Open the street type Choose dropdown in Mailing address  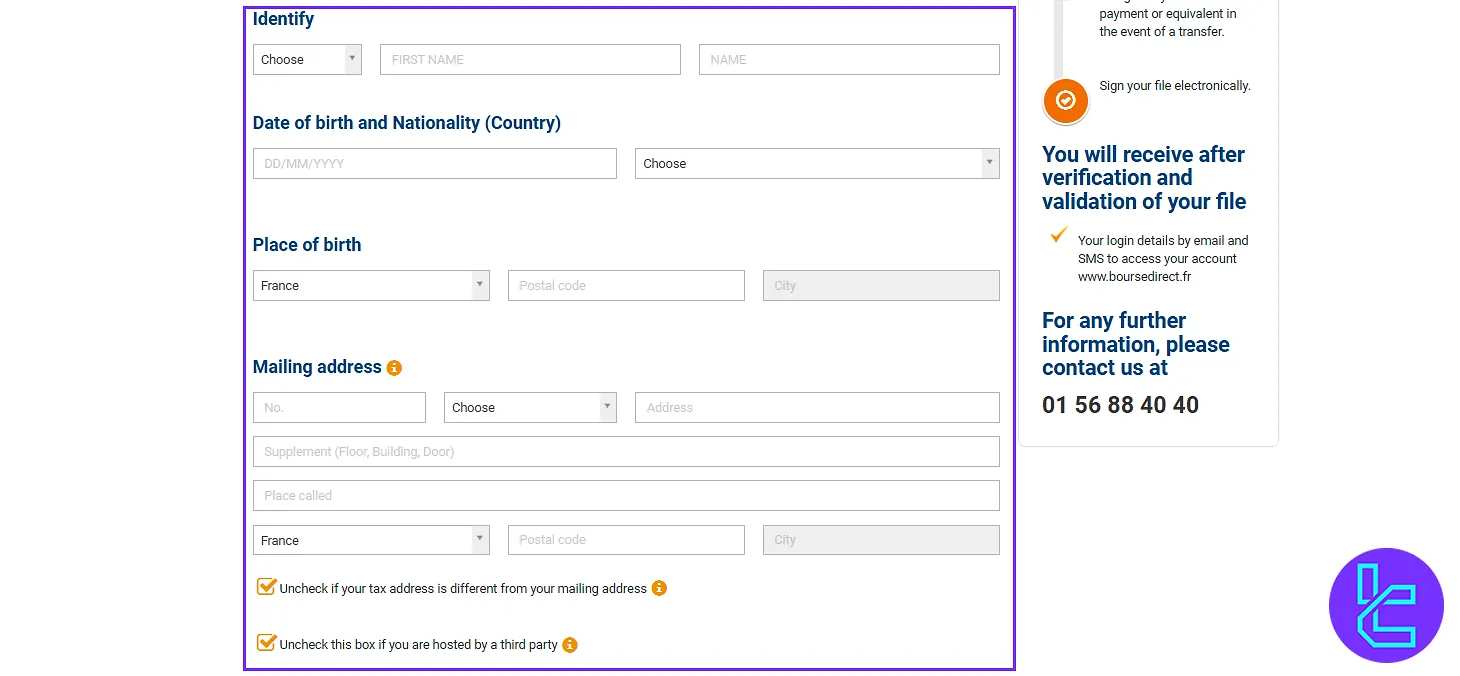pyautogui.click(x=530, y=407)
